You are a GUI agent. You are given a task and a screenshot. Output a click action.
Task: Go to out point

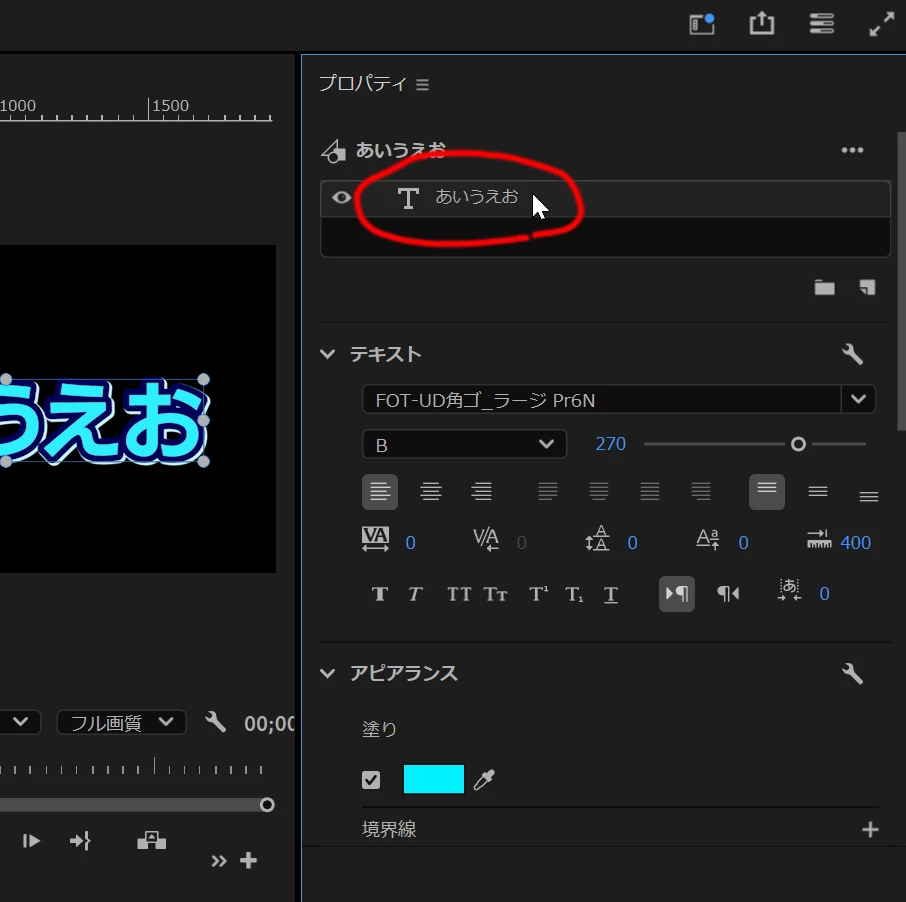click(80, 841)
